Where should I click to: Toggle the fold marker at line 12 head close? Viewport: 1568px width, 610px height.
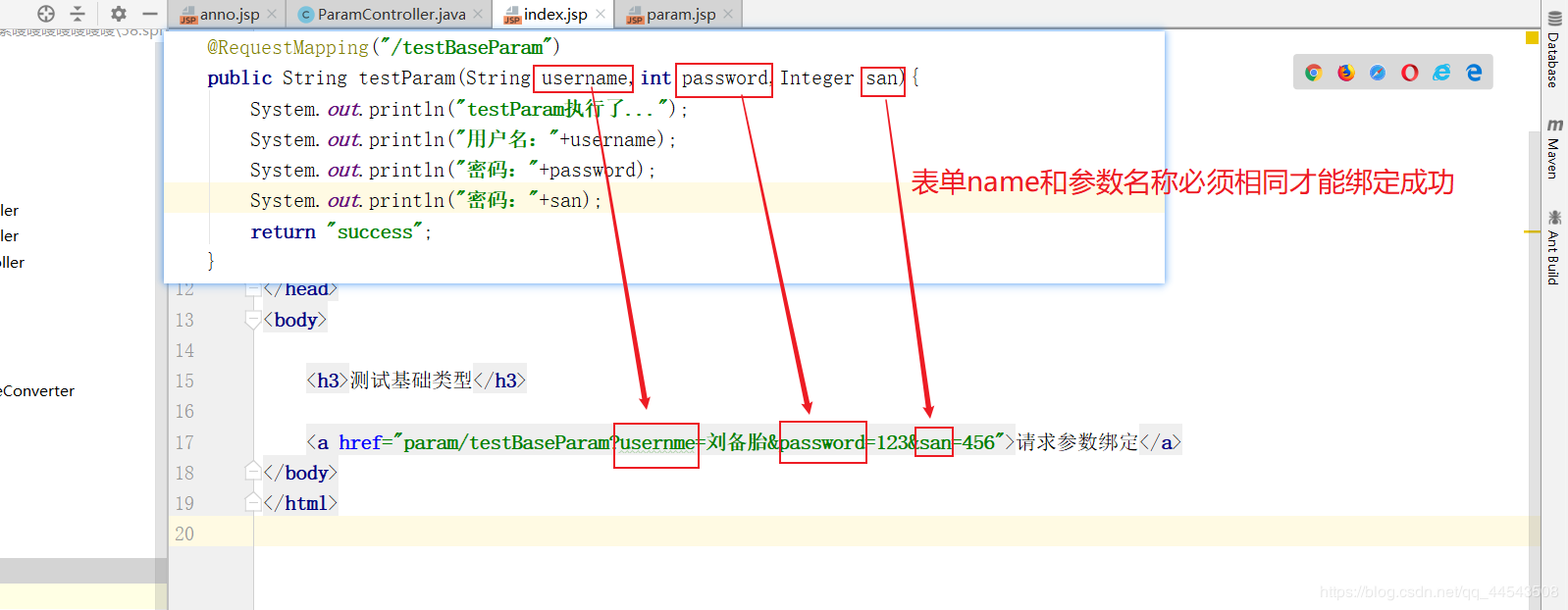253,289
